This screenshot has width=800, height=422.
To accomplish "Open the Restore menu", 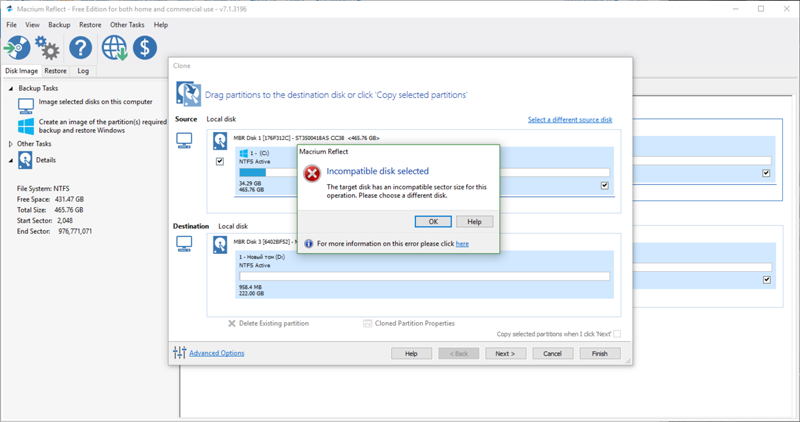I will click(90, 24).
